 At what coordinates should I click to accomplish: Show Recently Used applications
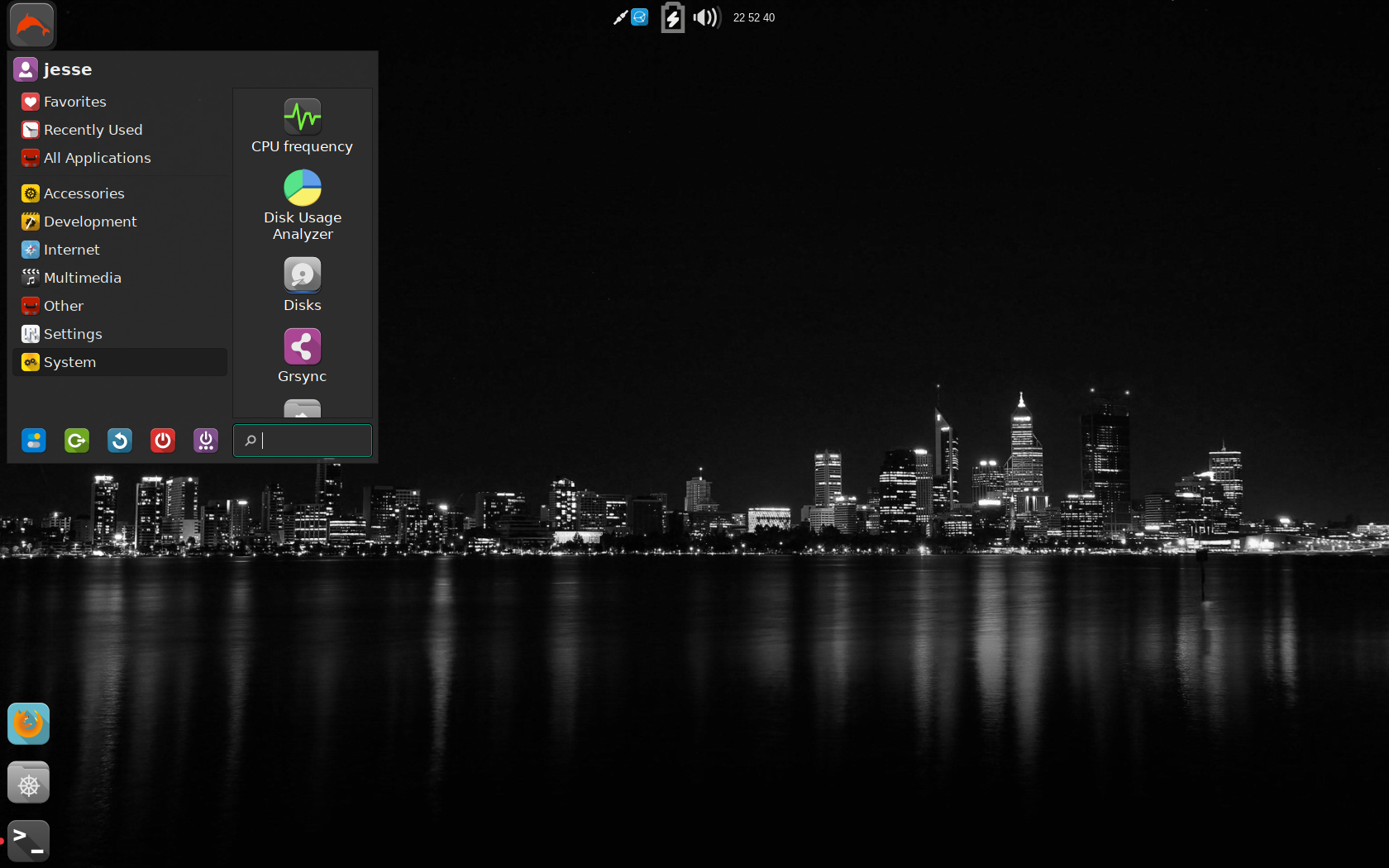coord(120,130)
